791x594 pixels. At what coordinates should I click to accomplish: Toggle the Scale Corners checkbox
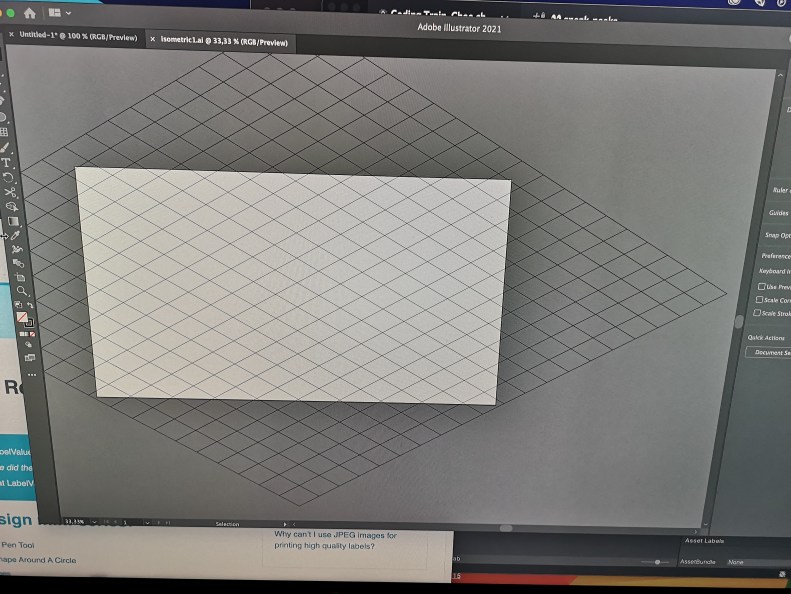759,300
